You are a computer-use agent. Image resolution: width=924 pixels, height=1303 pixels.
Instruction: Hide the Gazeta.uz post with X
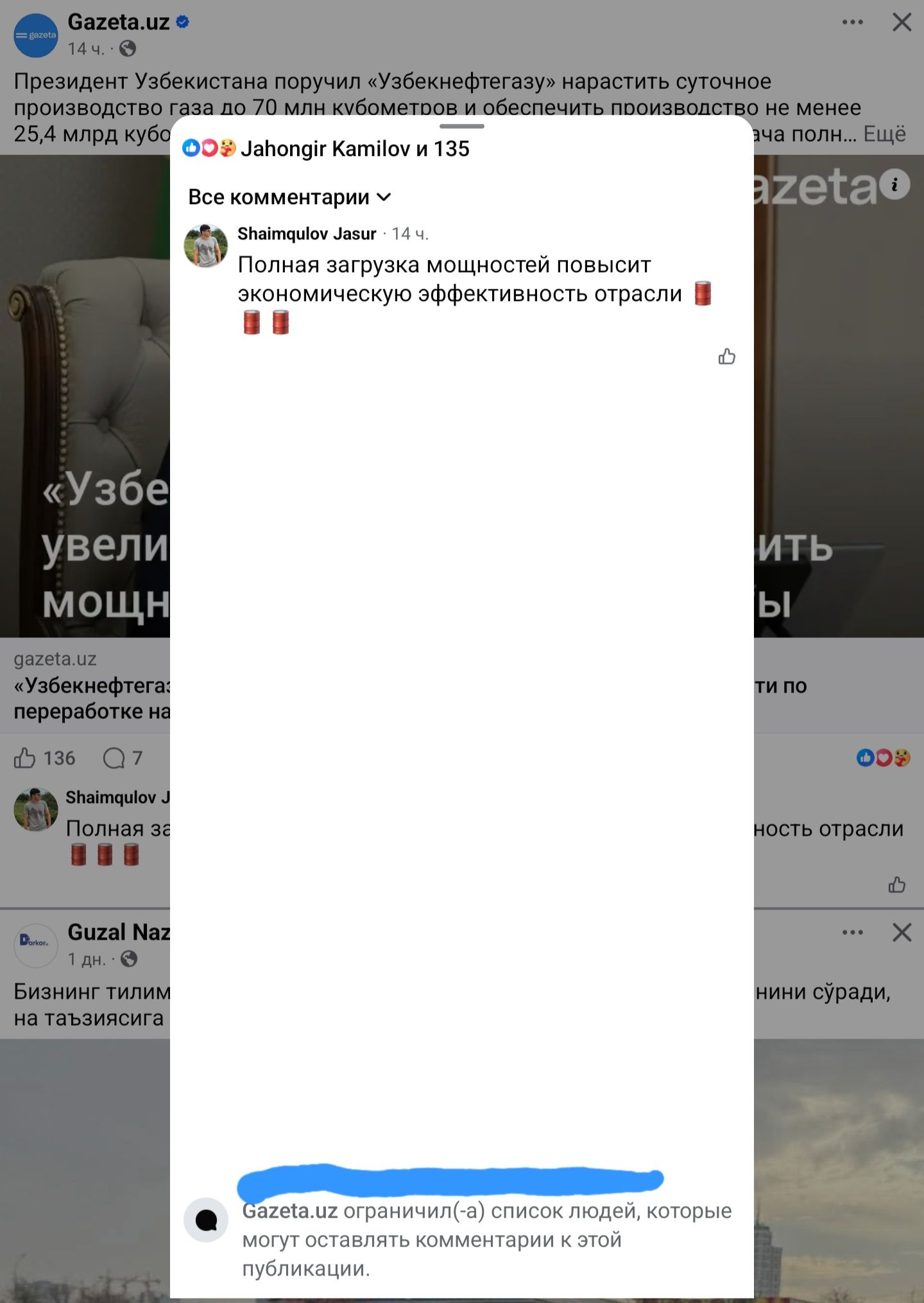pyautogui.click(x=902, y=22)
